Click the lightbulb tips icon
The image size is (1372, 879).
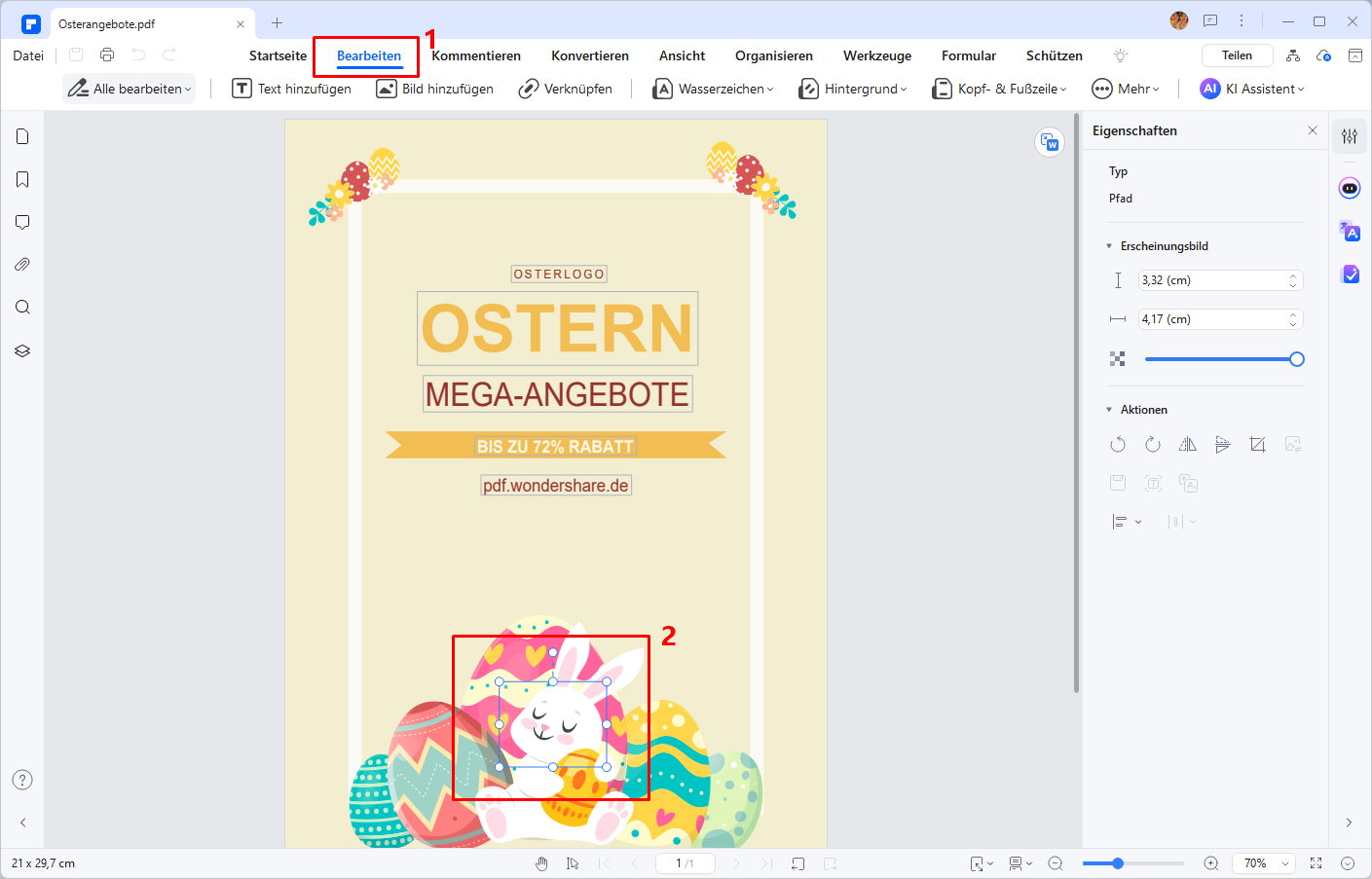(1121, 55)
